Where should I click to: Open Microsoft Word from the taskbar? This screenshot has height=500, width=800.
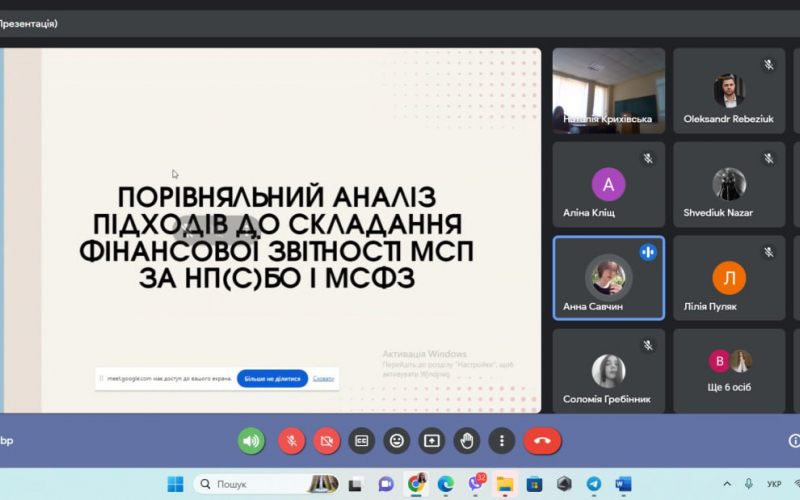(623, 484)
